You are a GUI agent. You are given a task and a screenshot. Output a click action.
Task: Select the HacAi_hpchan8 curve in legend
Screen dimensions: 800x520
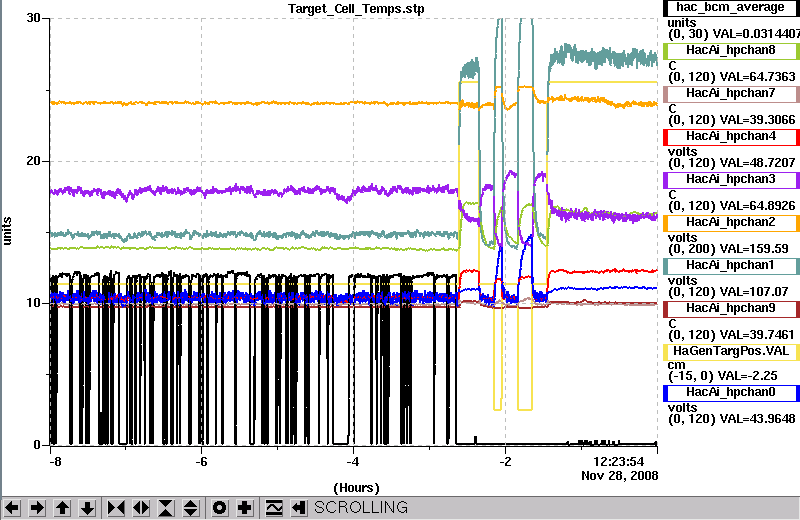pos(731,50)
